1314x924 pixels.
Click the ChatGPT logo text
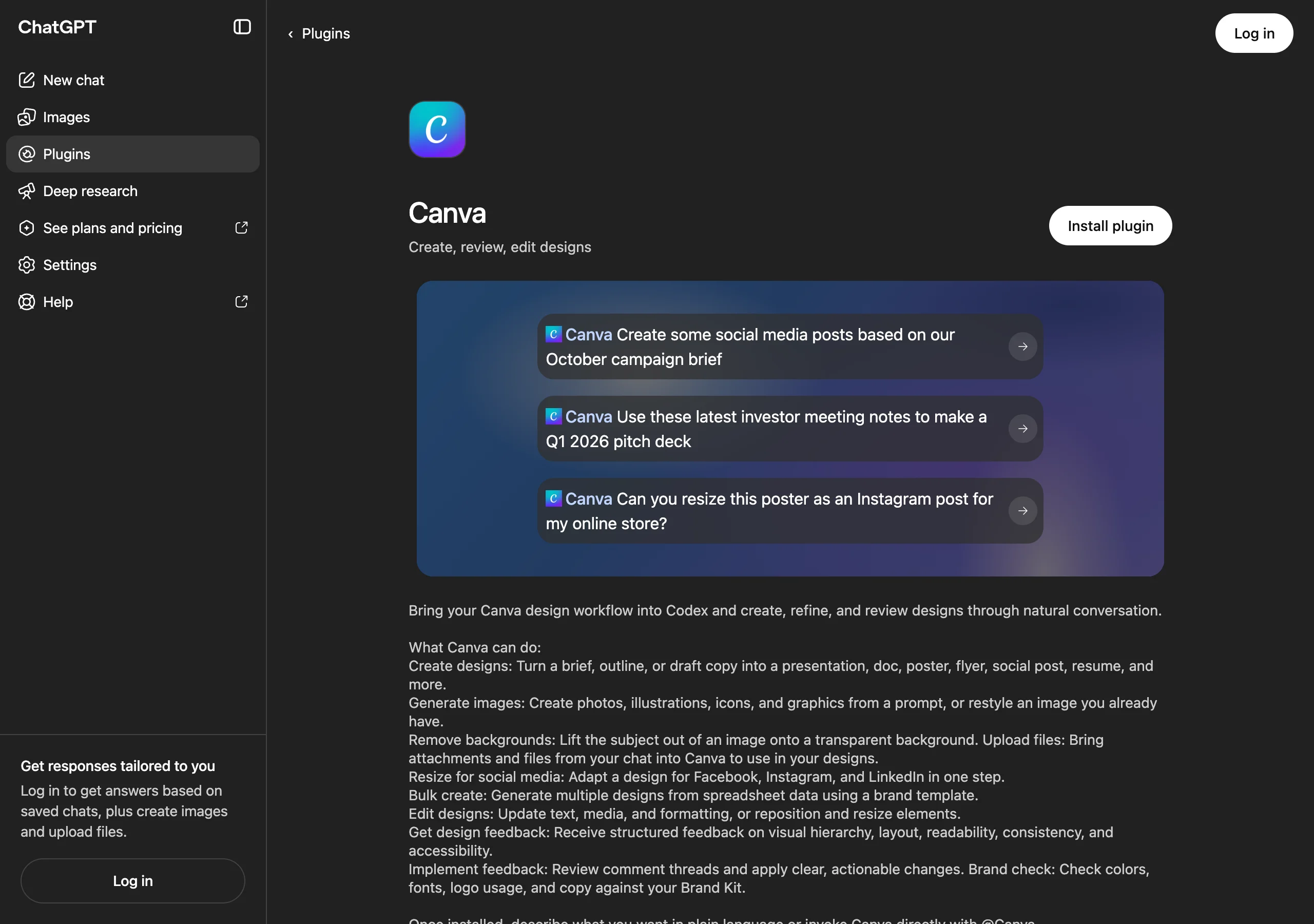[57, 27]
